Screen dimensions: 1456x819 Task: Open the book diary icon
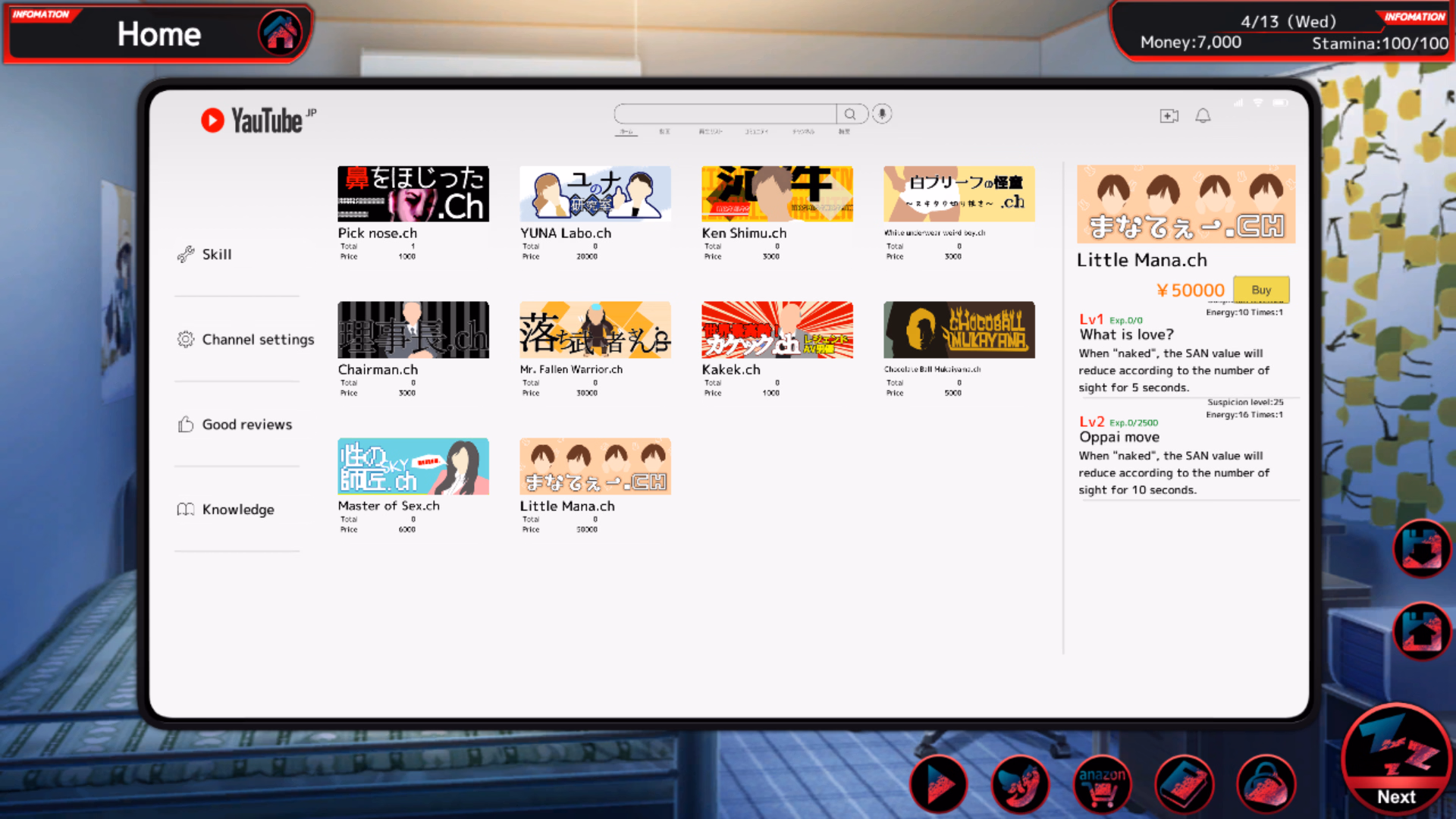point(1184,785)
